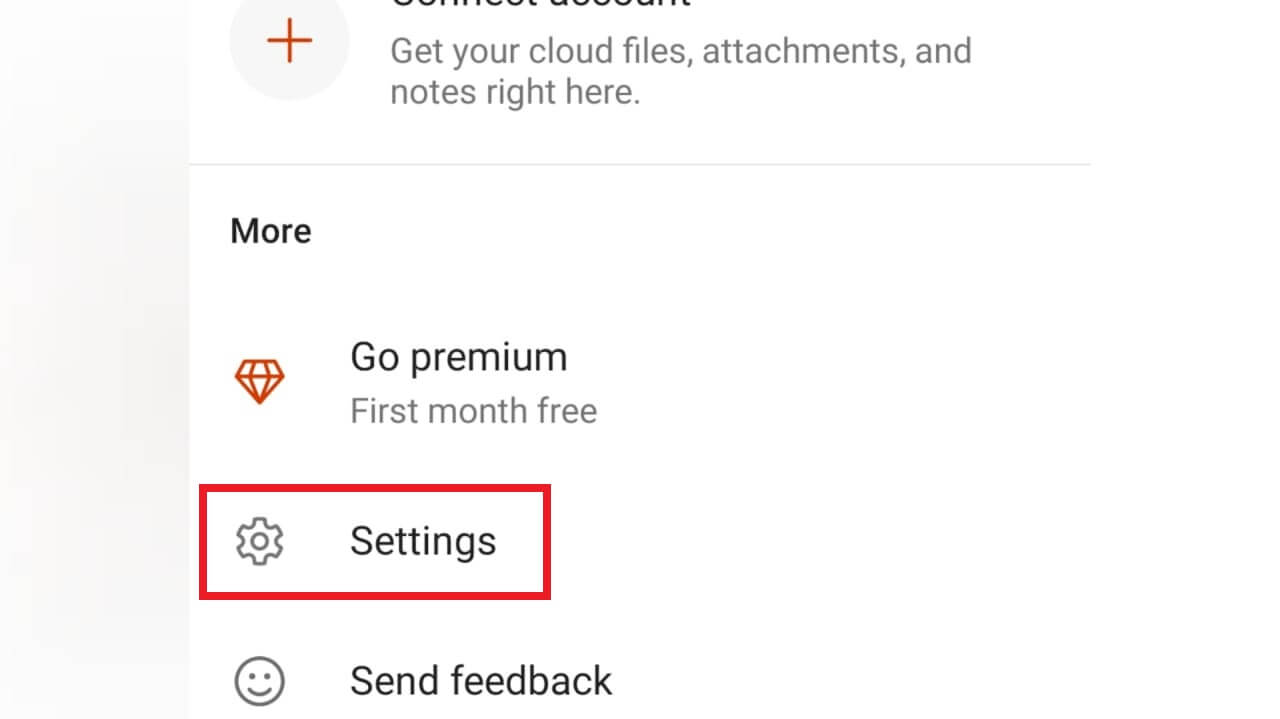Click the white margin right of the drawer
The height and width of the screenshot is (719, 1280).
click(x=1185, y=360)
